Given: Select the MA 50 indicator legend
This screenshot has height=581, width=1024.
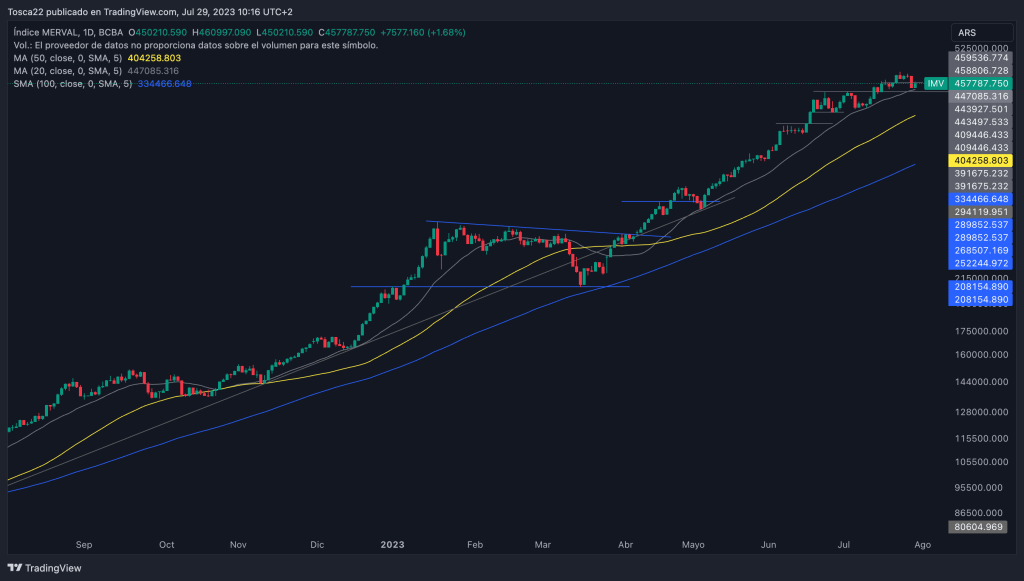Looking at the screenshot, I should click(x=68, y=58).
